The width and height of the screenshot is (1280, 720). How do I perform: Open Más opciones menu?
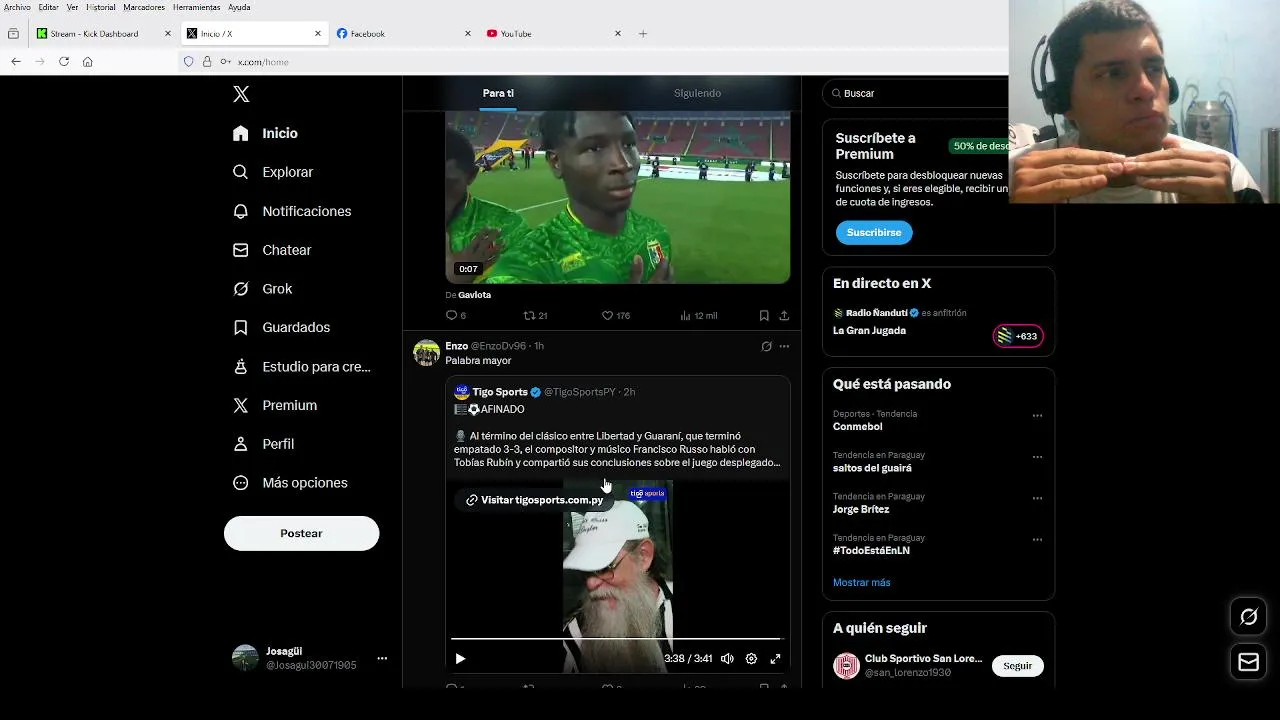290,483
